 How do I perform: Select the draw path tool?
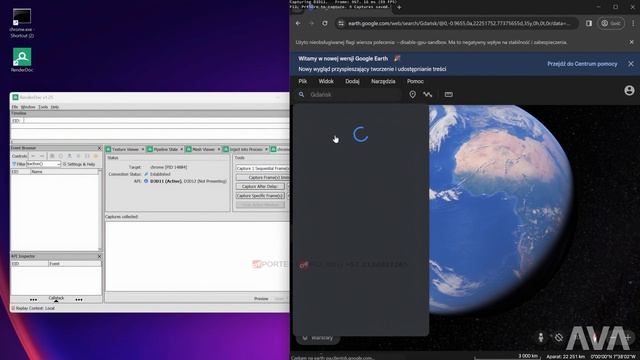coord(428,94)
